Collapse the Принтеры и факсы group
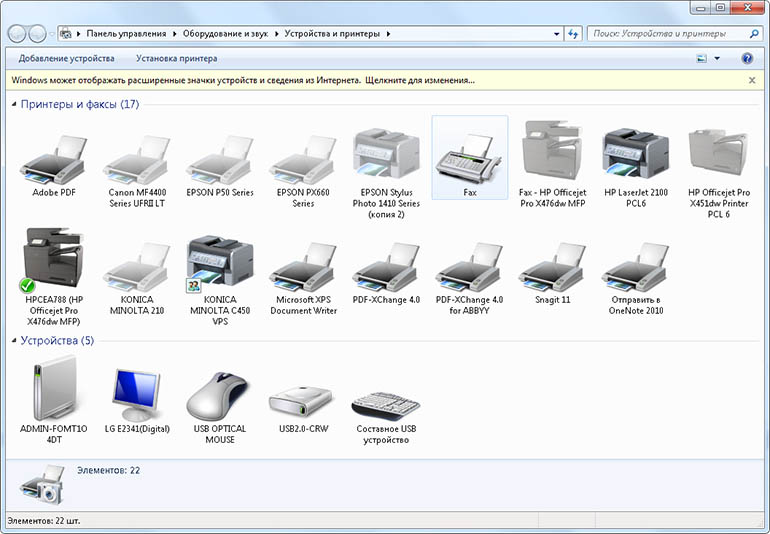 click(x=14, y=104)
